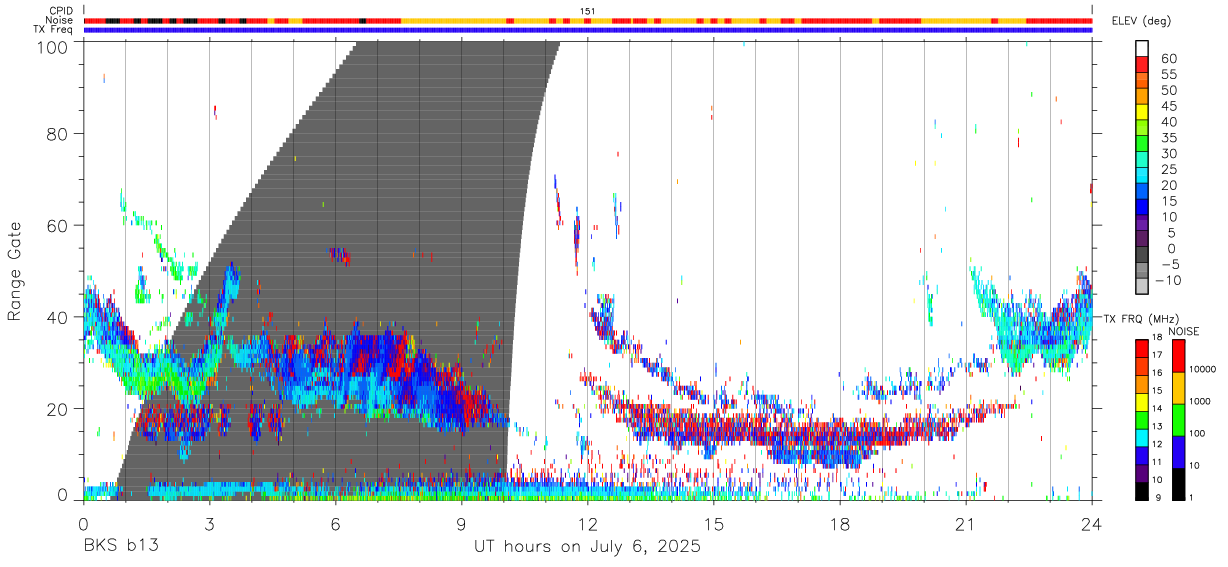Click the Noise row label
Viewport: 1228px width, 567px height.
tap(61, 20)
